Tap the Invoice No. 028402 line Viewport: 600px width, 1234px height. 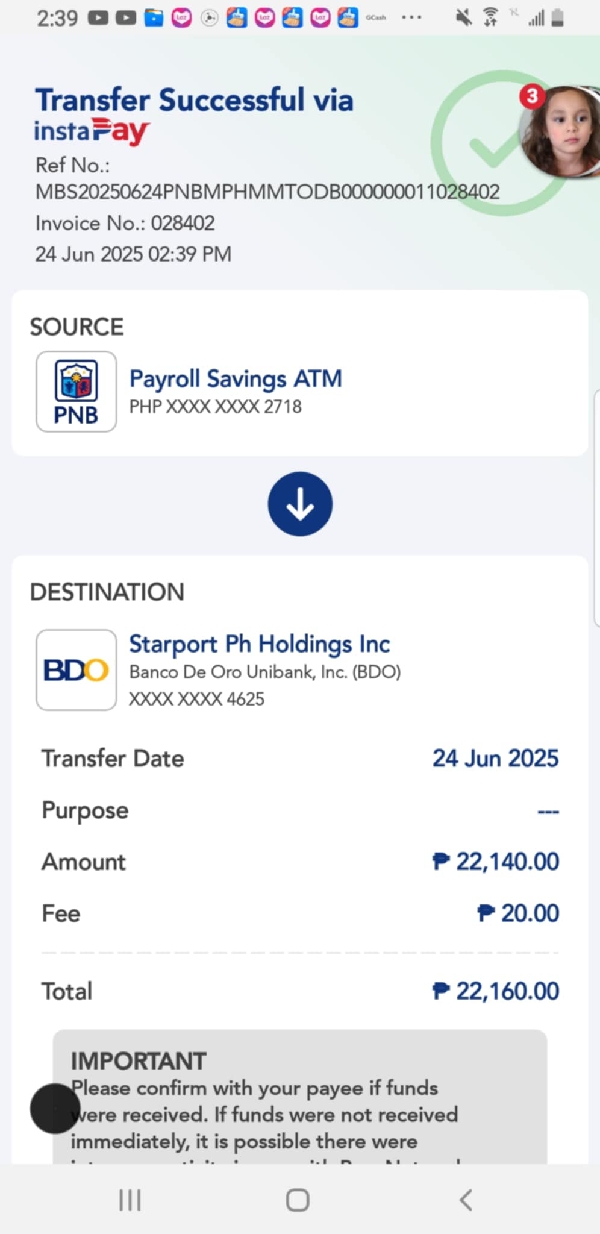pos(125,223)
